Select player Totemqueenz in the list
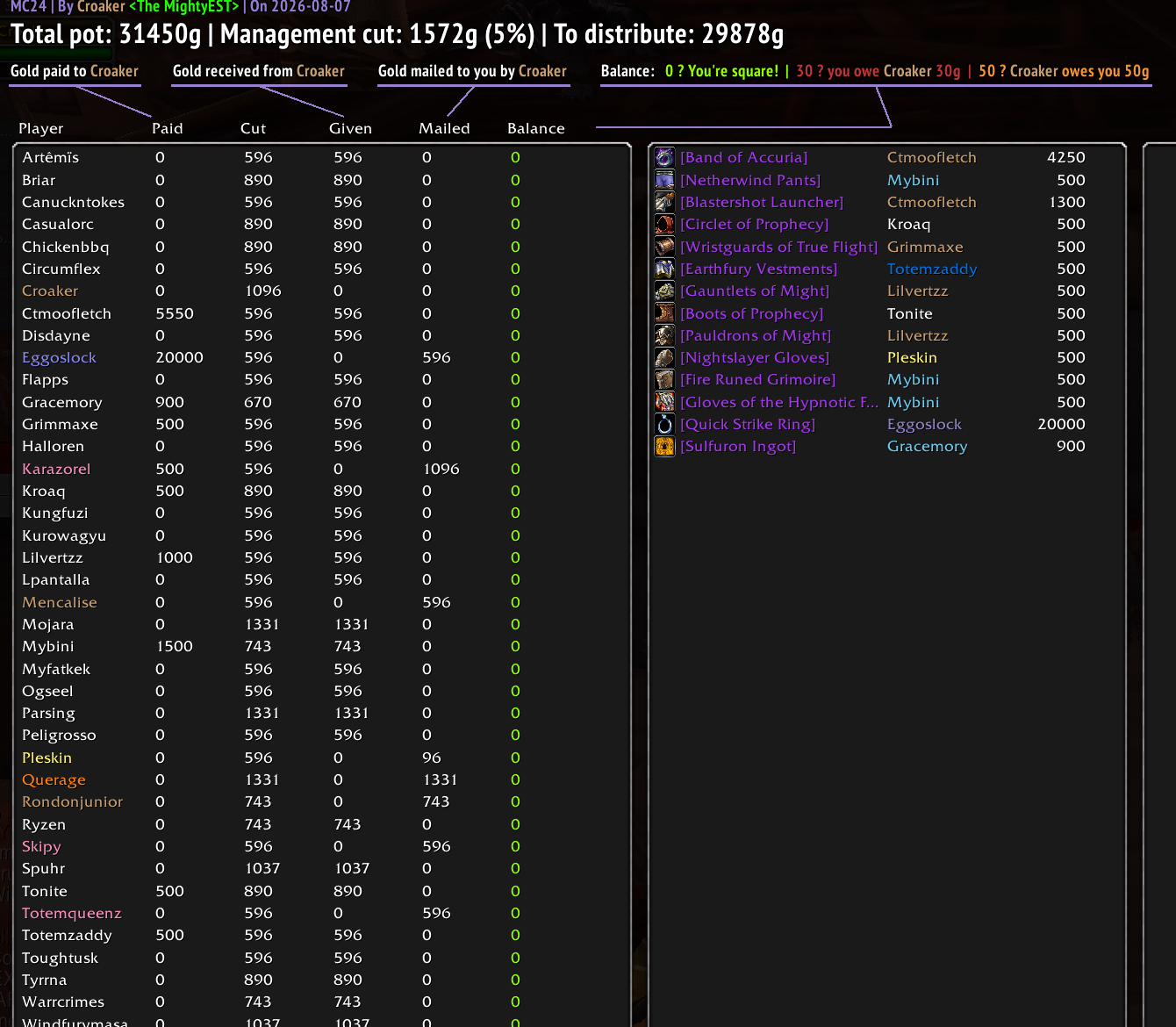 (72, 913)
